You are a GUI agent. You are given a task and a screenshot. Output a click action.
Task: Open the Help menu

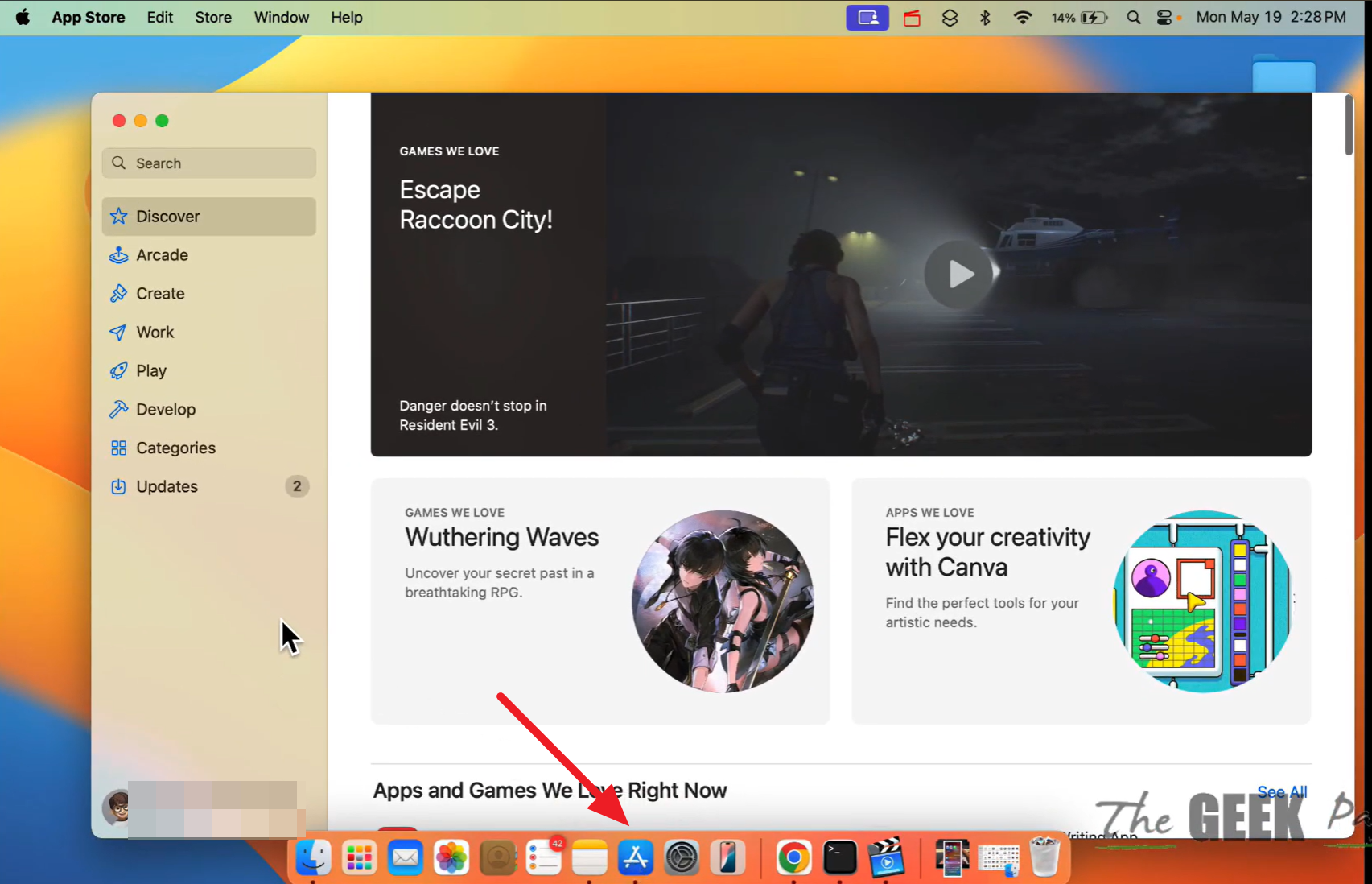click(347, 17)
